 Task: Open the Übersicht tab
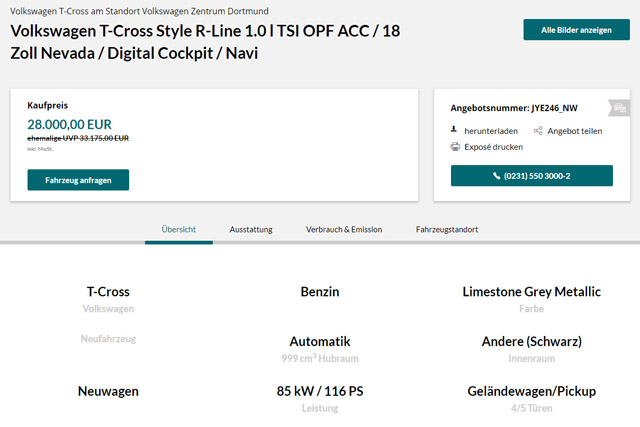tap(178, 229)
